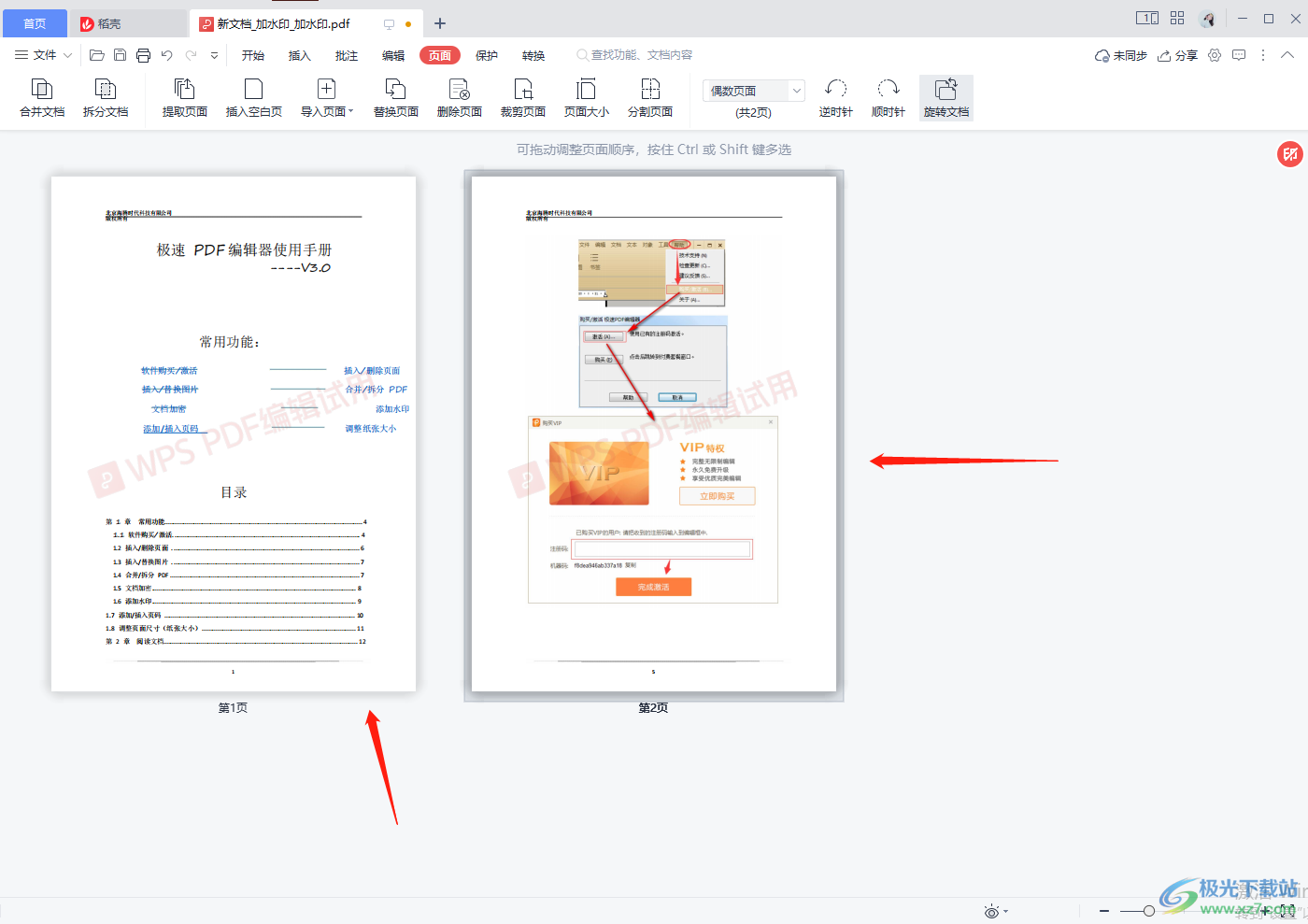Switch to the 插入 ribbon tab
Image resolution: width=1308 pixels, height=924 pixels.
point(300,56)
